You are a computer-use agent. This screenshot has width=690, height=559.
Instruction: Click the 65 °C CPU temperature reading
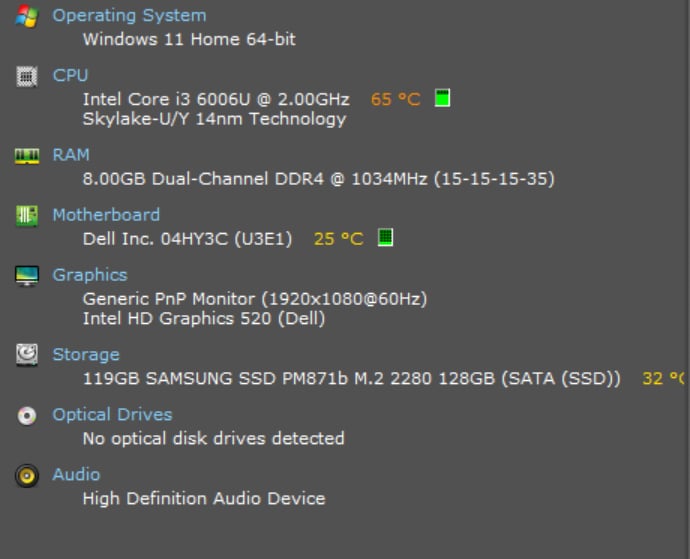pos(395,99)
